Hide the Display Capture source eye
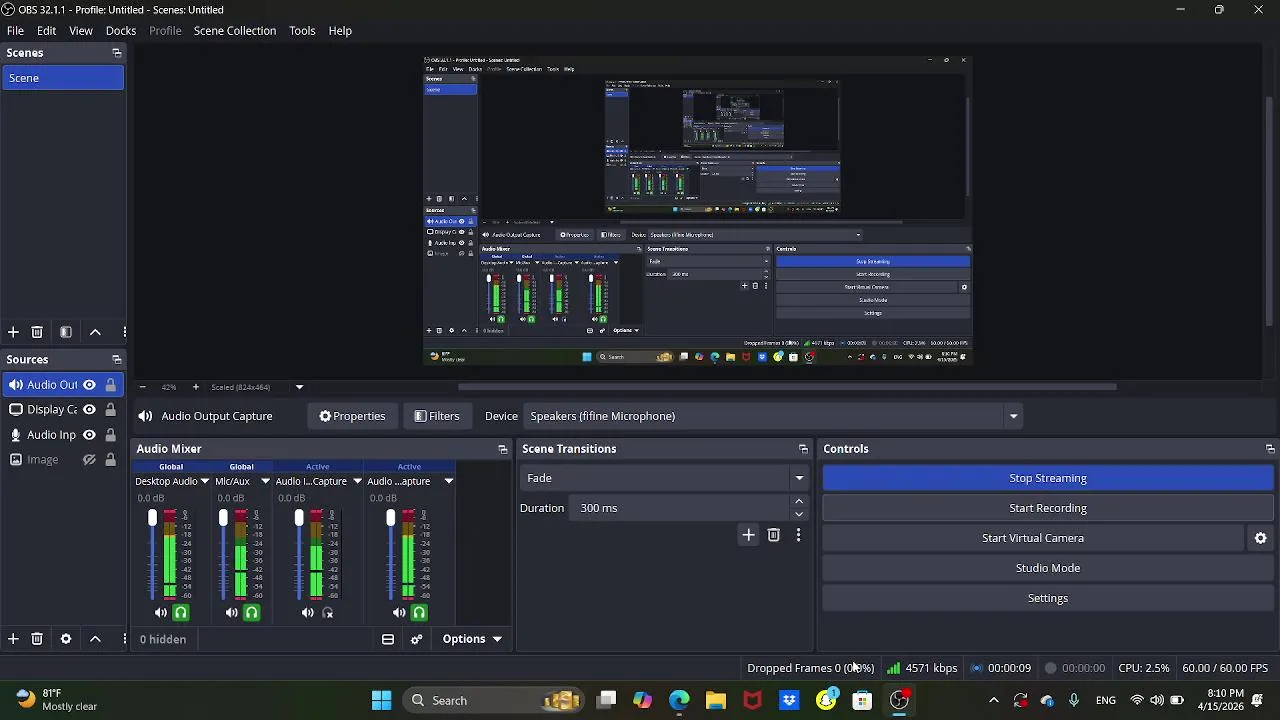 [x=89, y=410]
